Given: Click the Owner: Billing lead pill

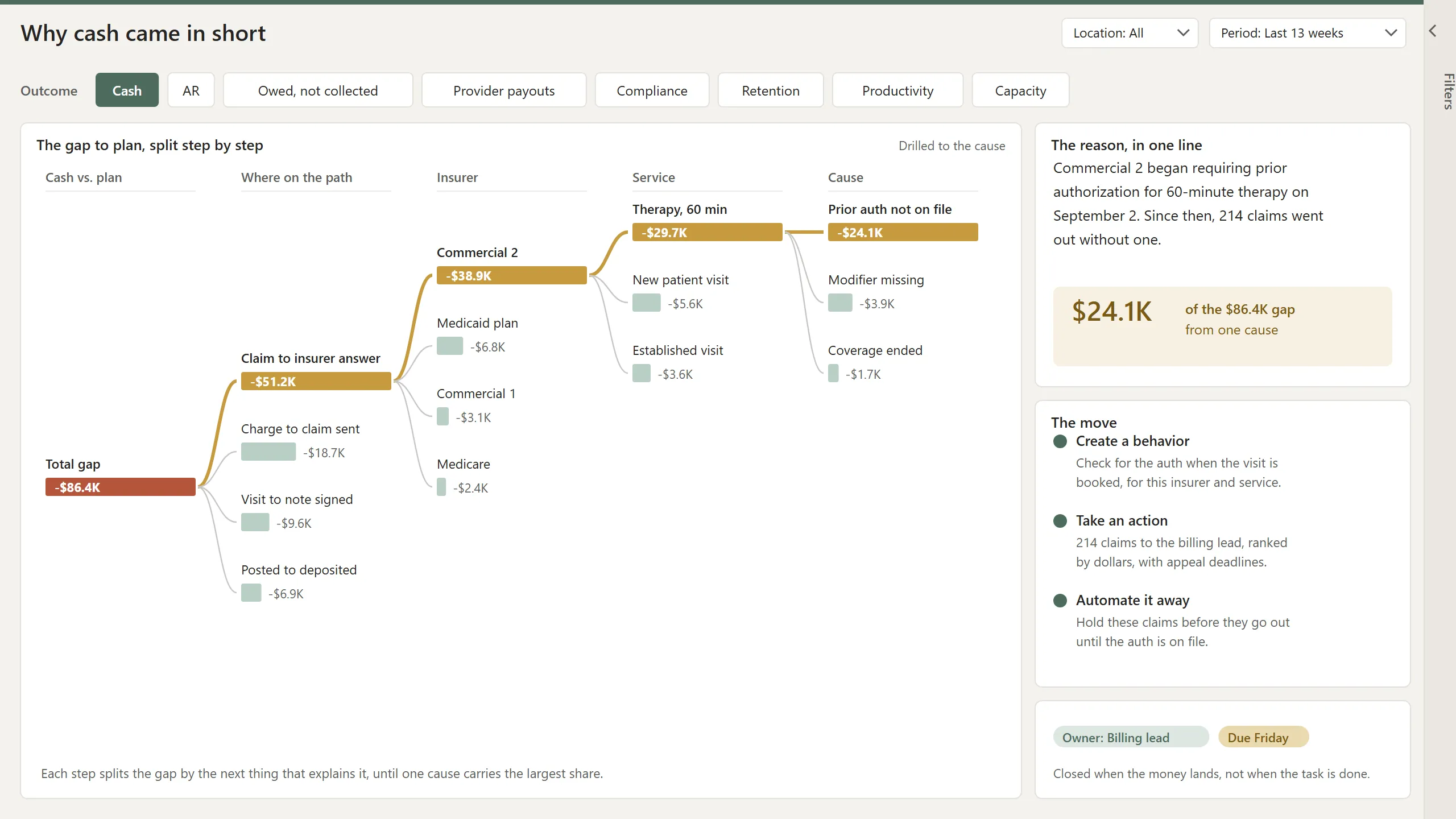Looking at the screenshot, I should 1131,737.
